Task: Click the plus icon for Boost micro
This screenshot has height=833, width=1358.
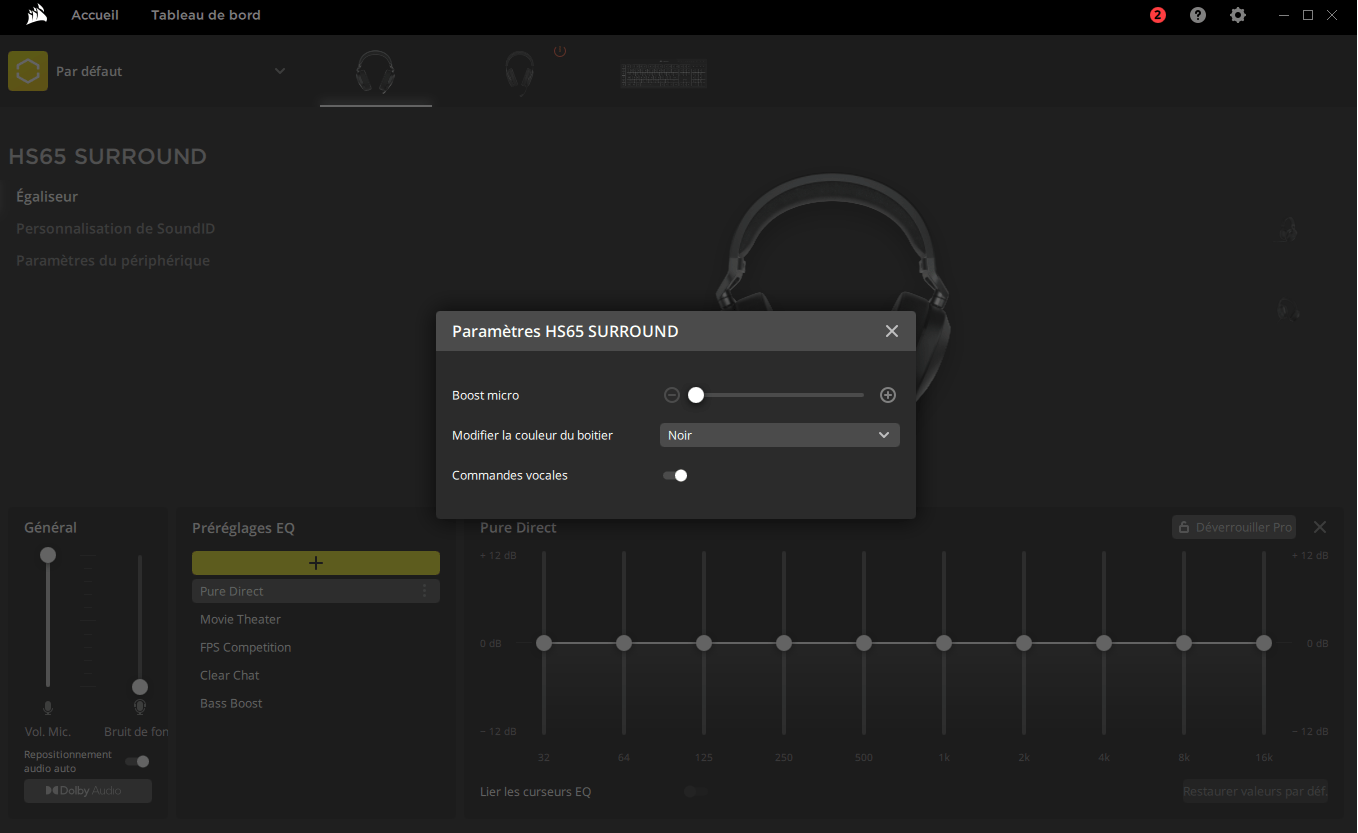Action: click(887, 395)
